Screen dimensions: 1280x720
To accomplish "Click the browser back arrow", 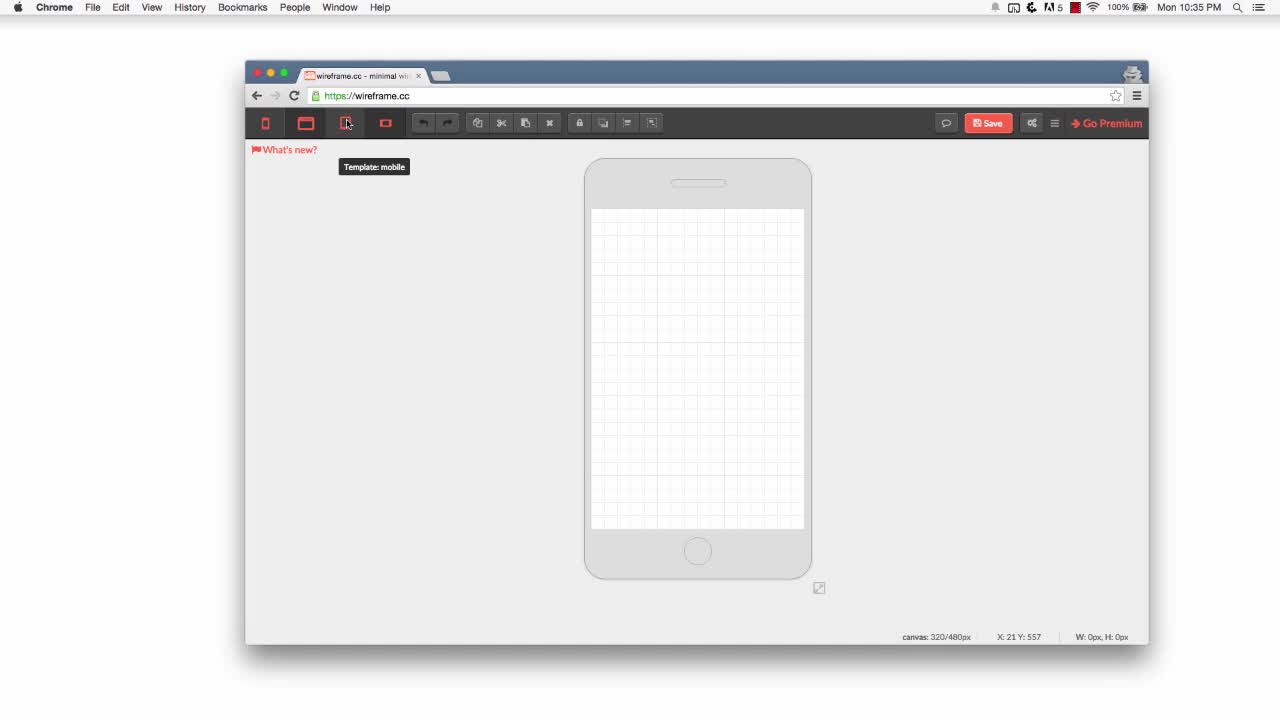I will coord(257,96).
